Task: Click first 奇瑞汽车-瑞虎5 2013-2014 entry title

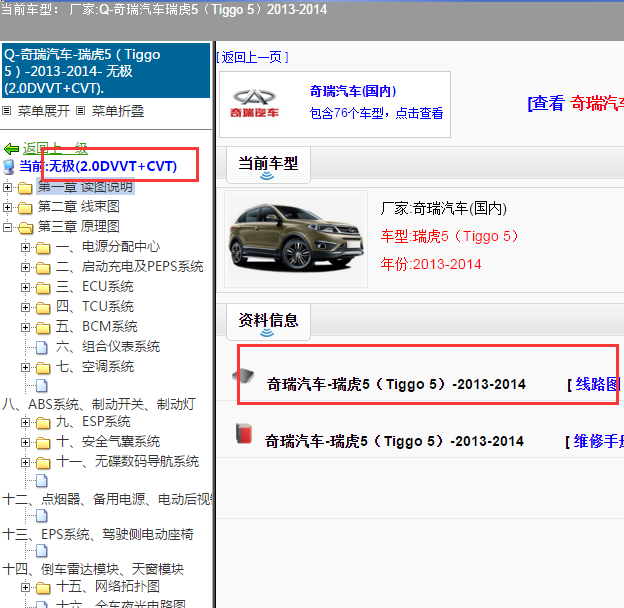Action: [x=396, y=384]
